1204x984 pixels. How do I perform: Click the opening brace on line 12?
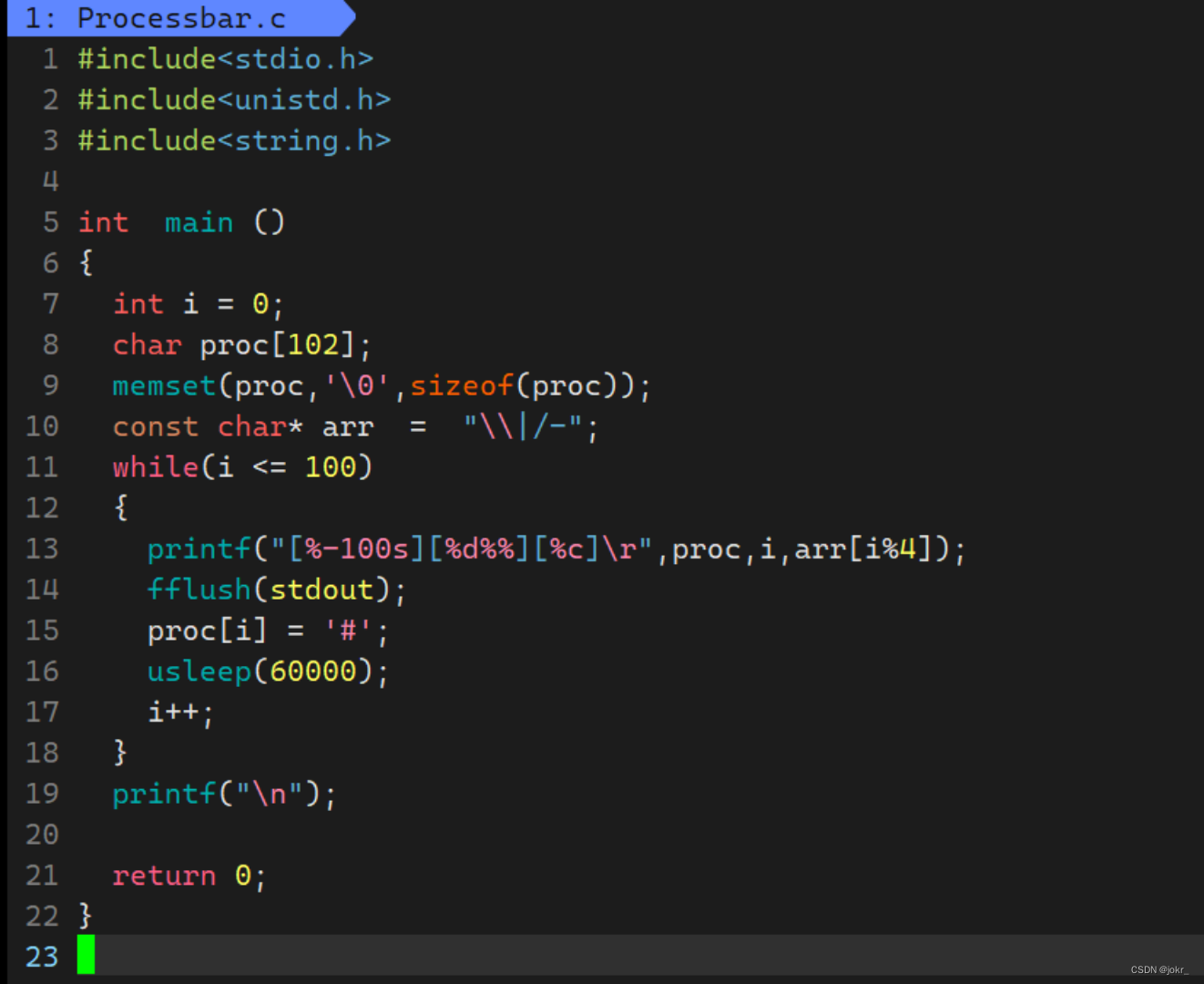[x=120, y=507]
